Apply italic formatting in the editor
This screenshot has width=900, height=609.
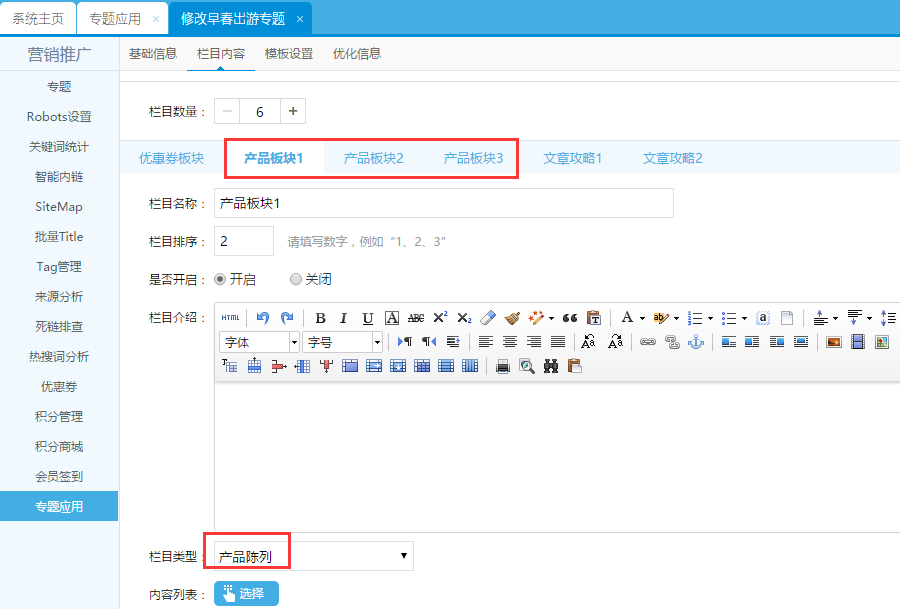344,318
